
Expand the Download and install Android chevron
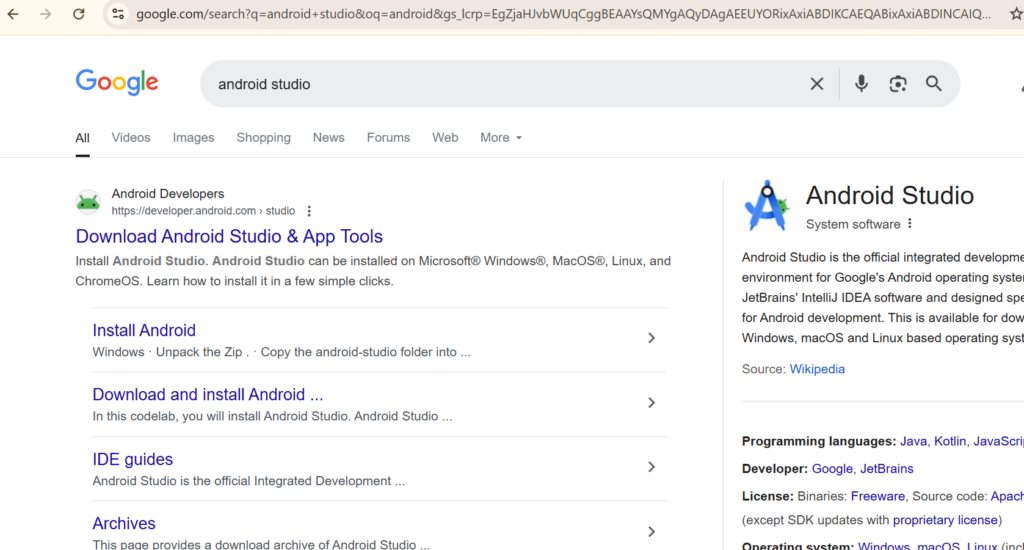pyautogui.click(x=651, y=402)
